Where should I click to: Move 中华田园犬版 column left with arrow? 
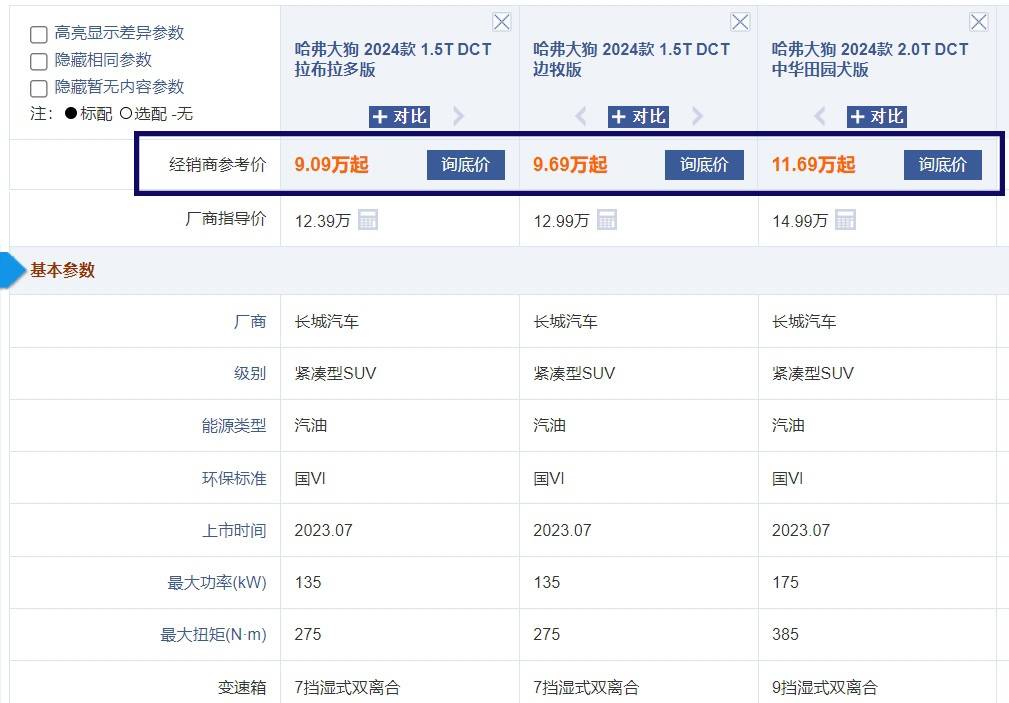coord(820,117)
